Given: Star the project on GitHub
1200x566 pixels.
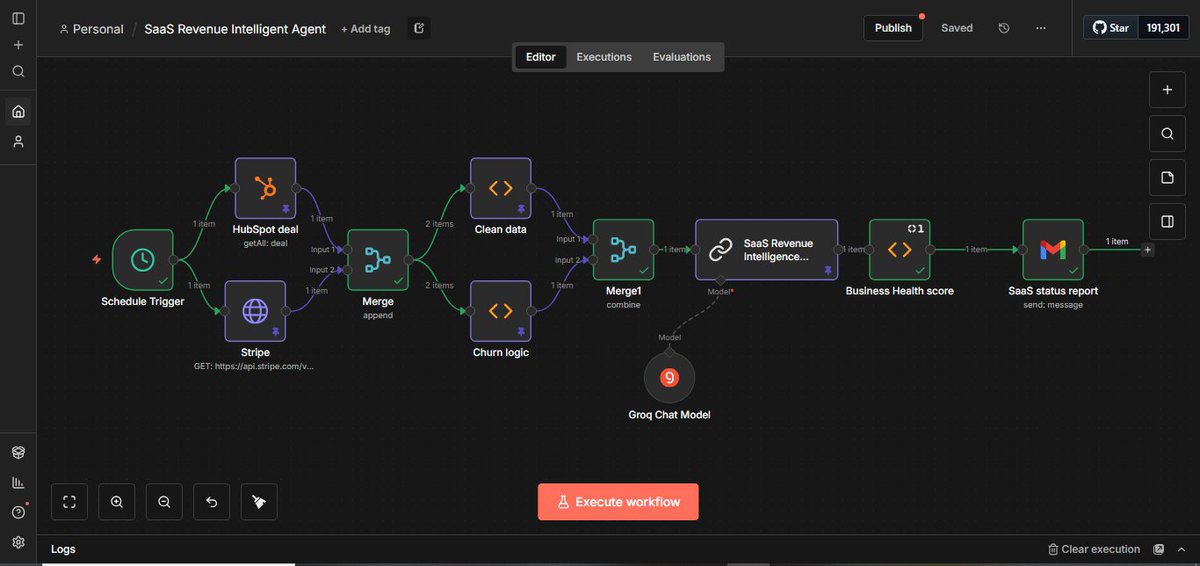Looking at the screenshot, I should pos(1110,28).
